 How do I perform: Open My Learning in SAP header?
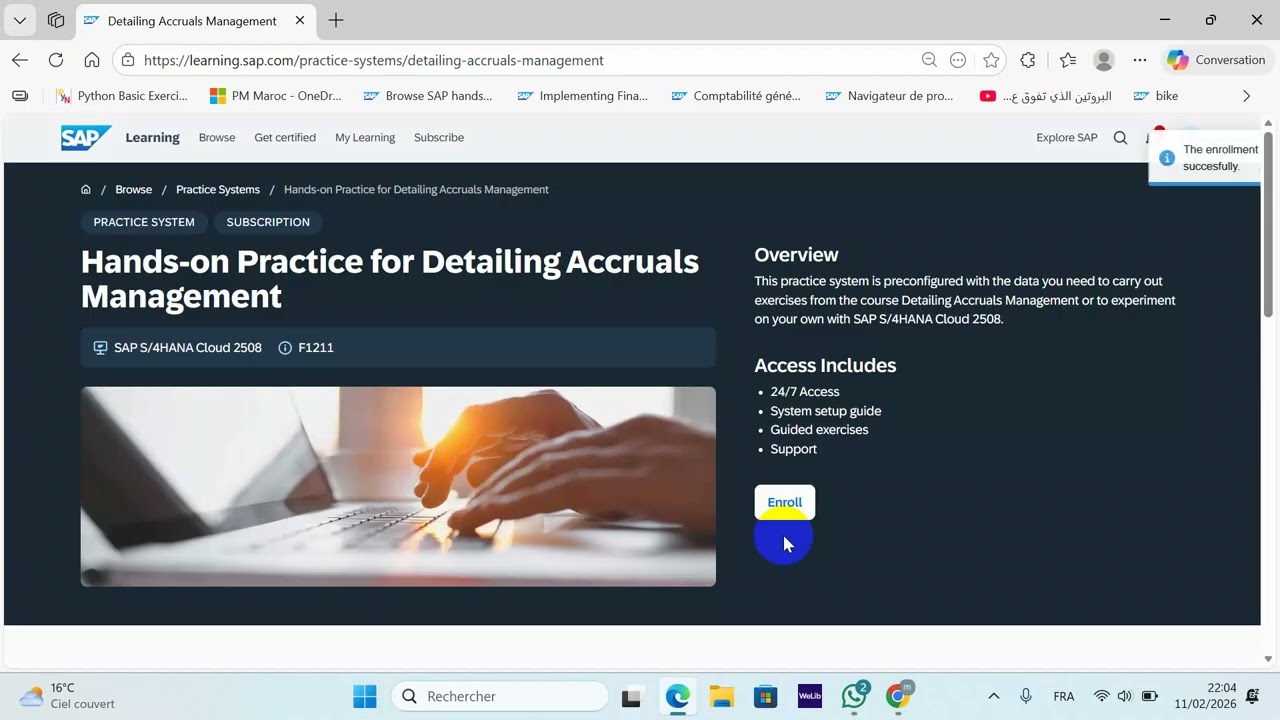[x=365, y=138]
